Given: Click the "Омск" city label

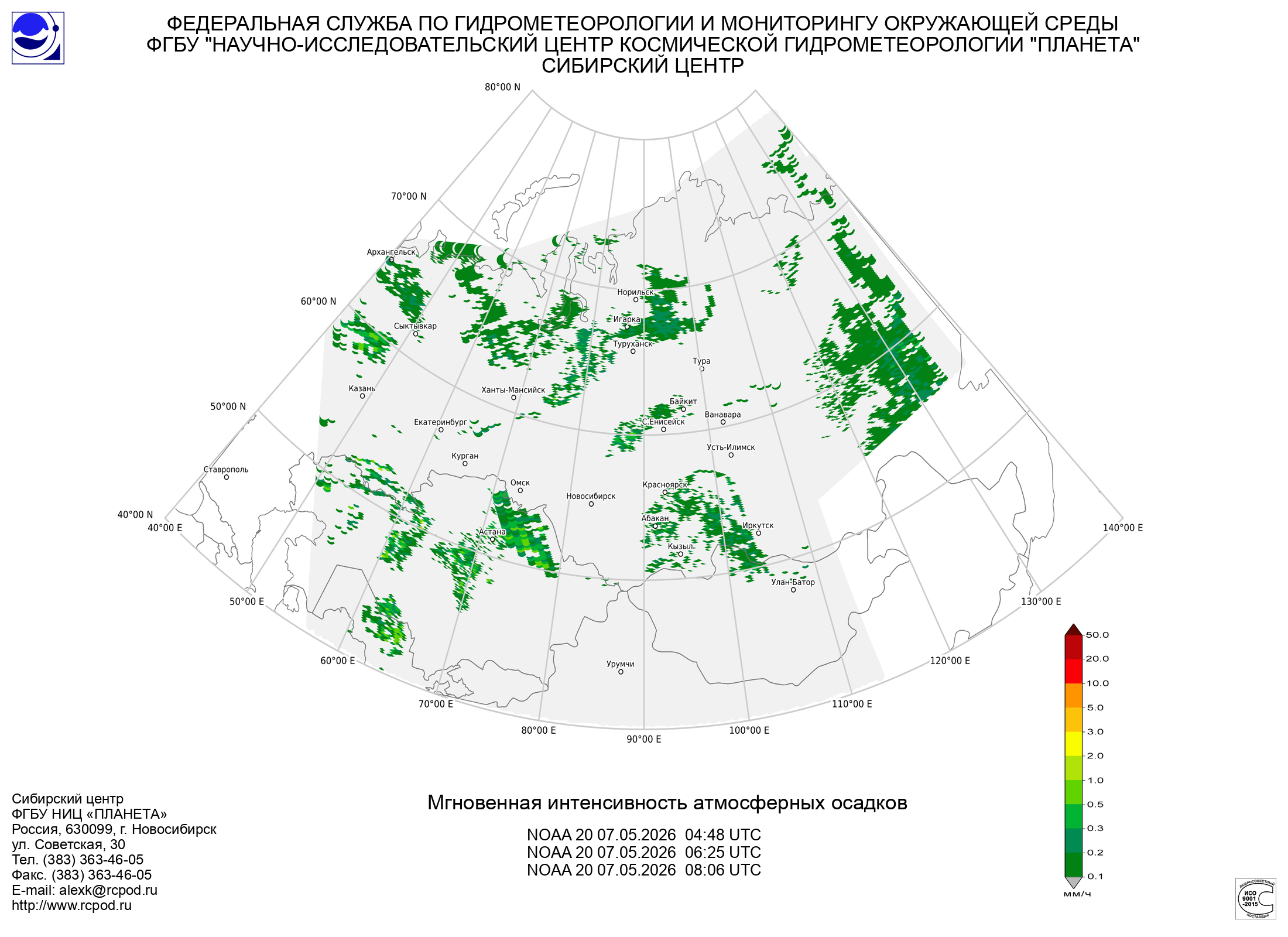Looking at the screenshot, I should tap(520, 483).
